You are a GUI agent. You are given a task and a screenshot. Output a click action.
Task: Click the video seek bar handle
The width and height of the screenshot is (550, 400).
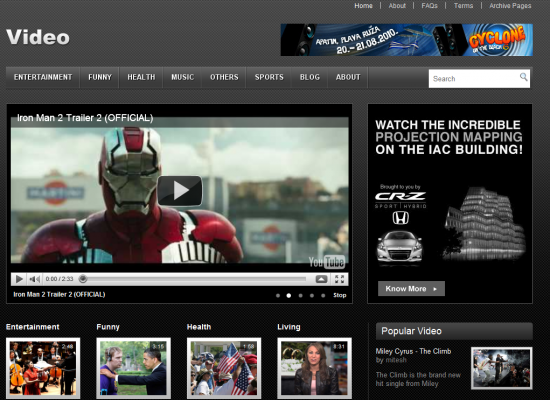[83, 279]
